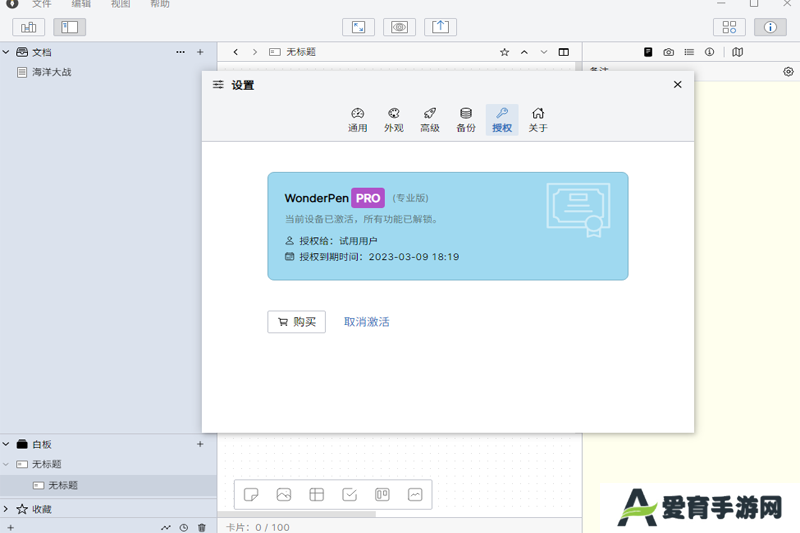Jump to next item with down chevron

click(544, 52)
